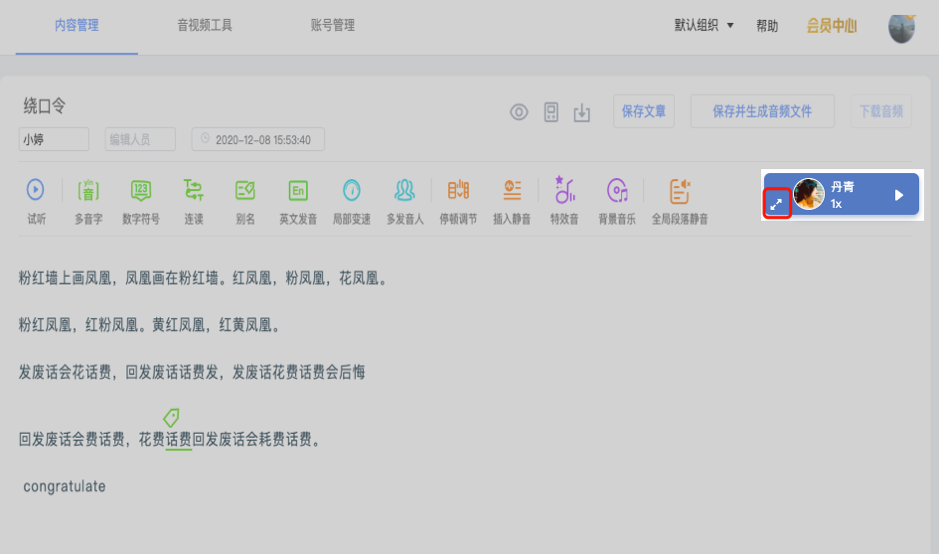This screenshot has height=554, width=939.
Task: Click the line starting 粉红凤凰，红粉凤凰
Action: tap(150, 325)
